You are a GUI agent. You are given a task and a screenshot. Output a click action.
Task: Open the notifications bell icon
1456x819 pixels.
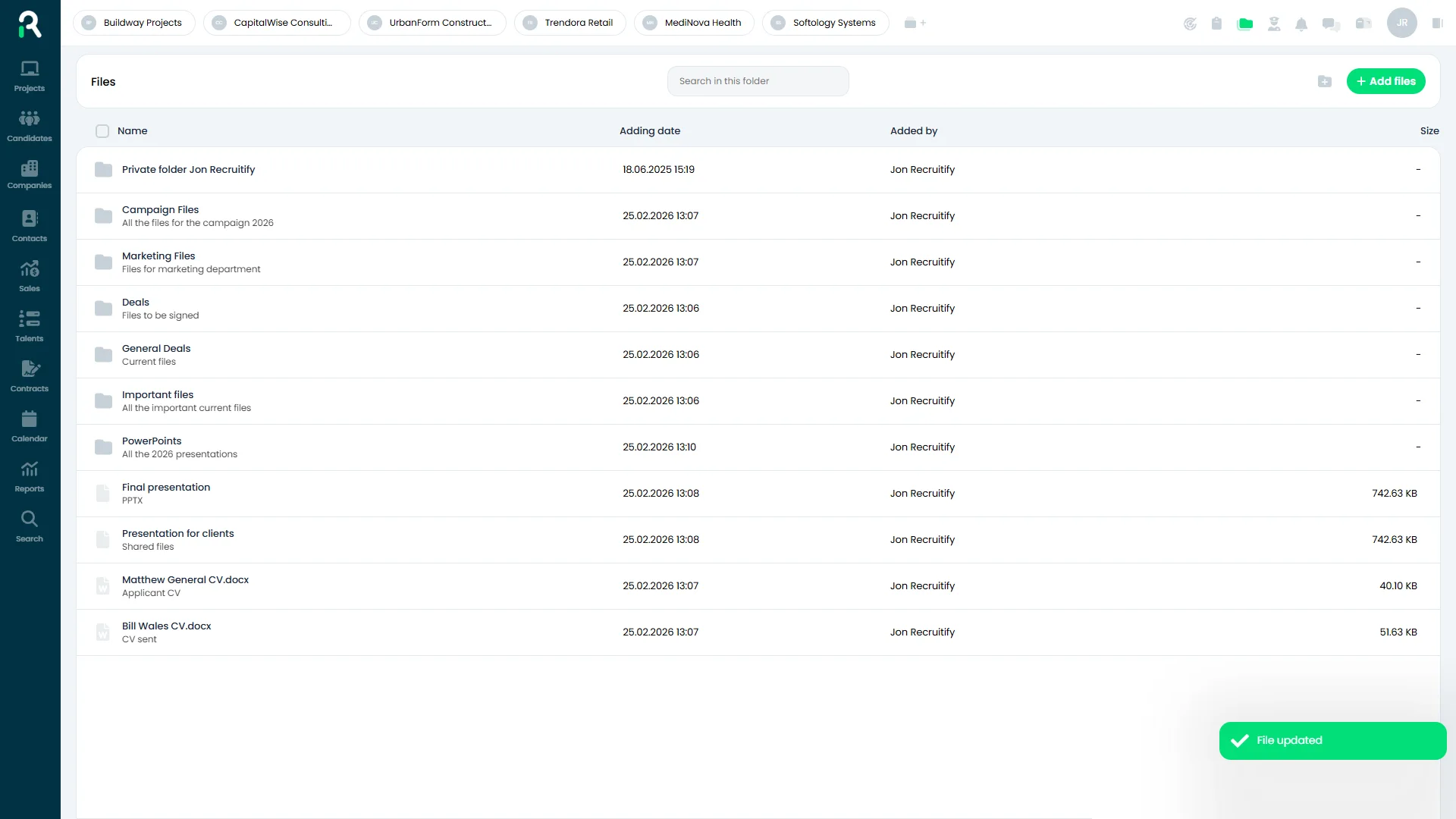[1301, 24]
